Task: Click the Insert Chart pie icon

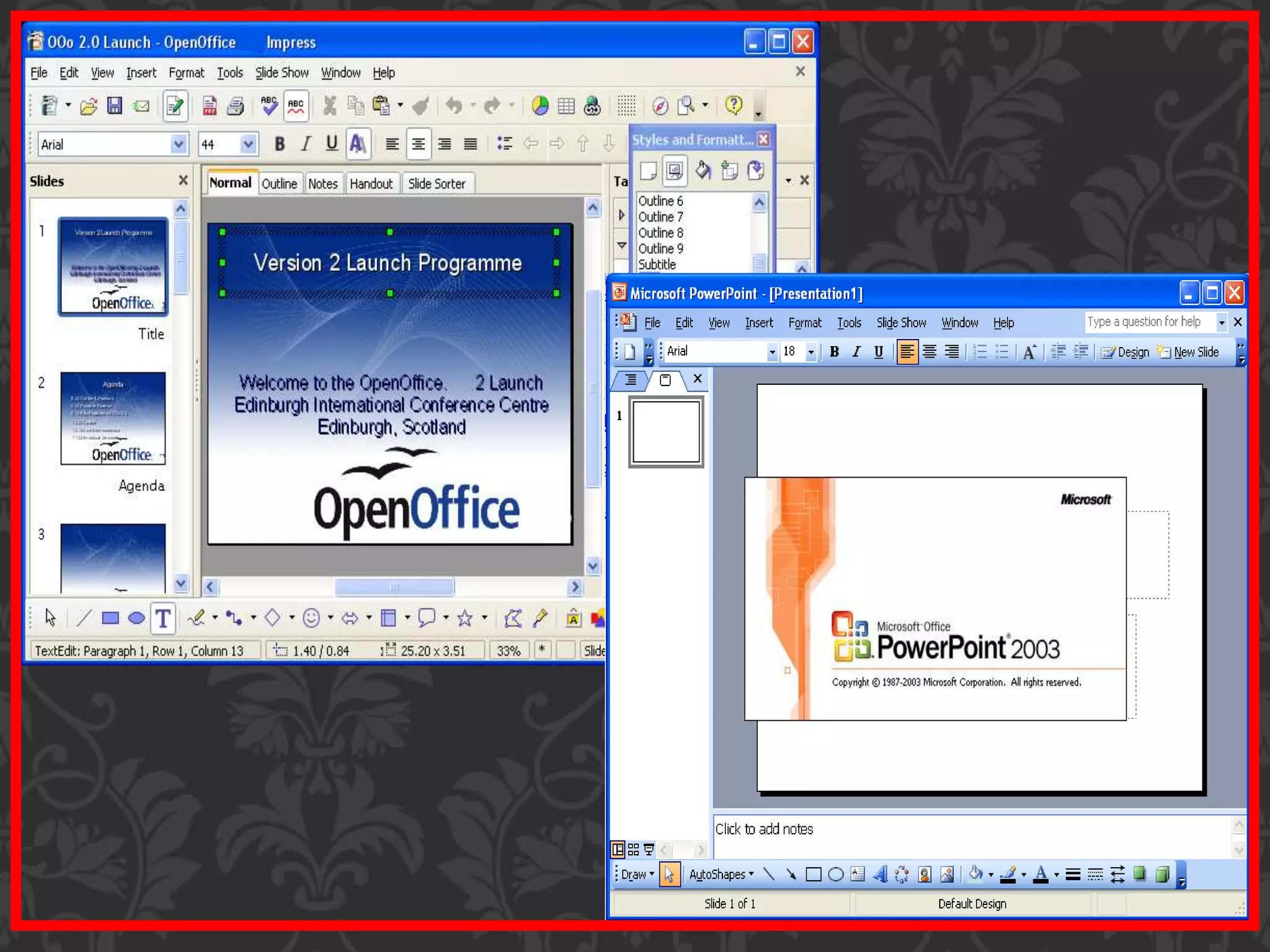Action: (x=540, y=106)
